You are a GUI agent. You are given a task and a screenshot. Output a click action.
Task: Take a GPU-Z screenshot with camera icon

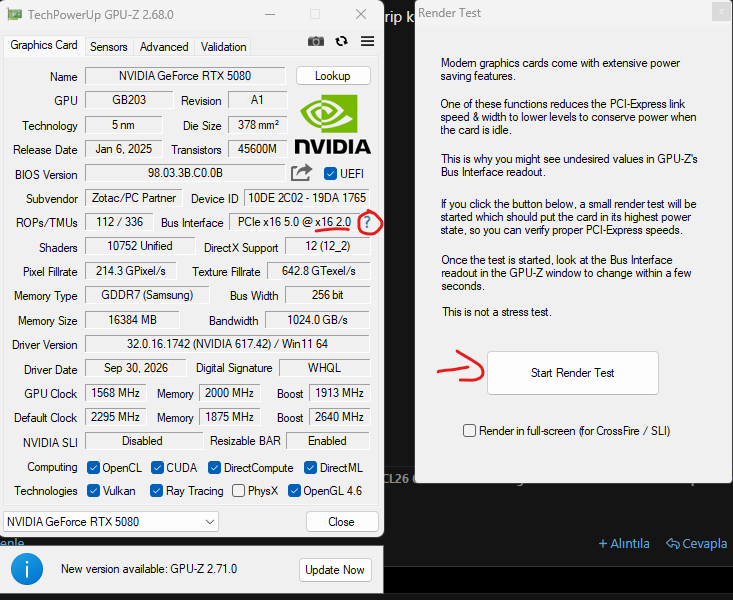[x=316, y=42]
